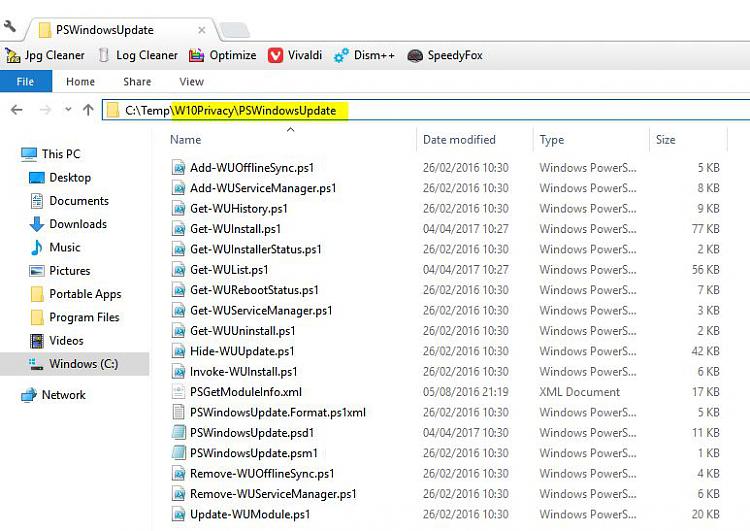Open Portable Apps folder in navigation pane
750x531 pixels.
tap(76, 294)
